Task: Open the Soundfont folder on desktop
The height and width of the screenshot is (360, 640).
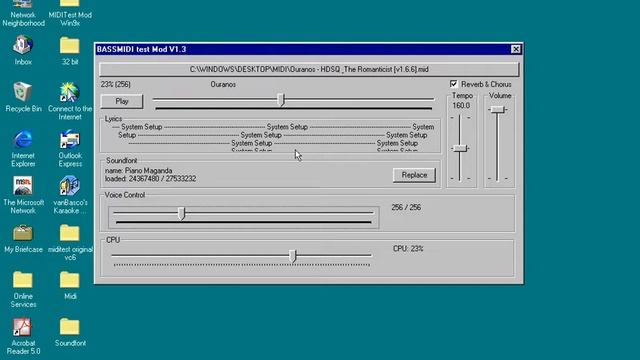Action: [x=70, y=332]
